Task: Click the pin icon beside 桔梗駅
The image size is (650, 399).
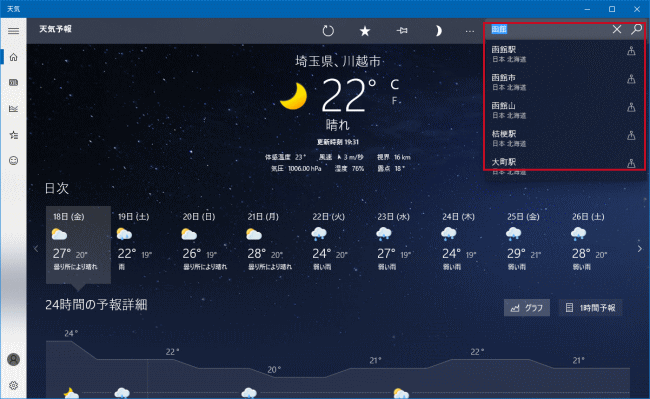Action: [x=631, y=135]
